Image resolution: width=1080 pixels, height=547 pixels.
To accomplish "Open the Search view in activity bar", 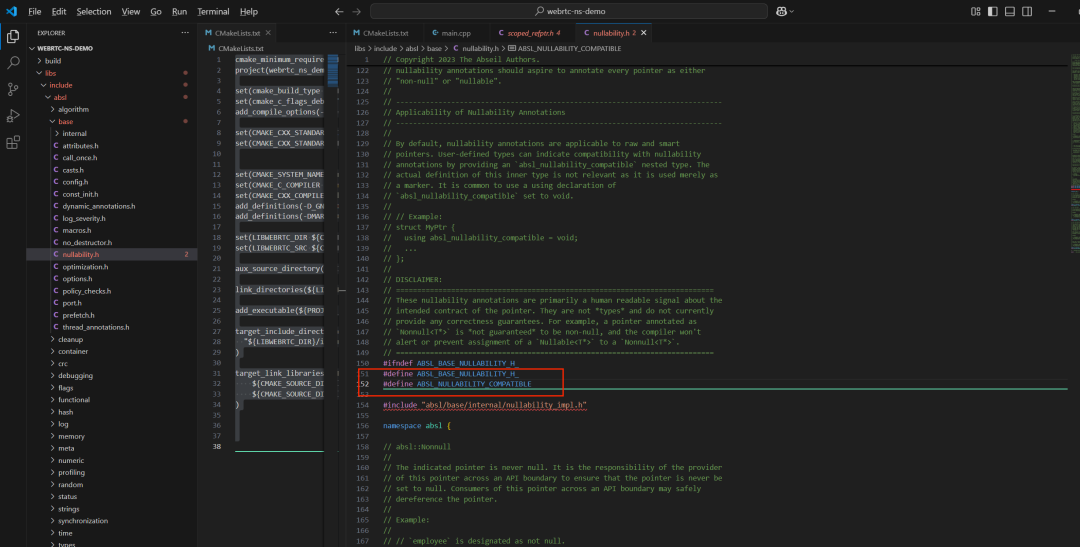I will pos(14,62).
